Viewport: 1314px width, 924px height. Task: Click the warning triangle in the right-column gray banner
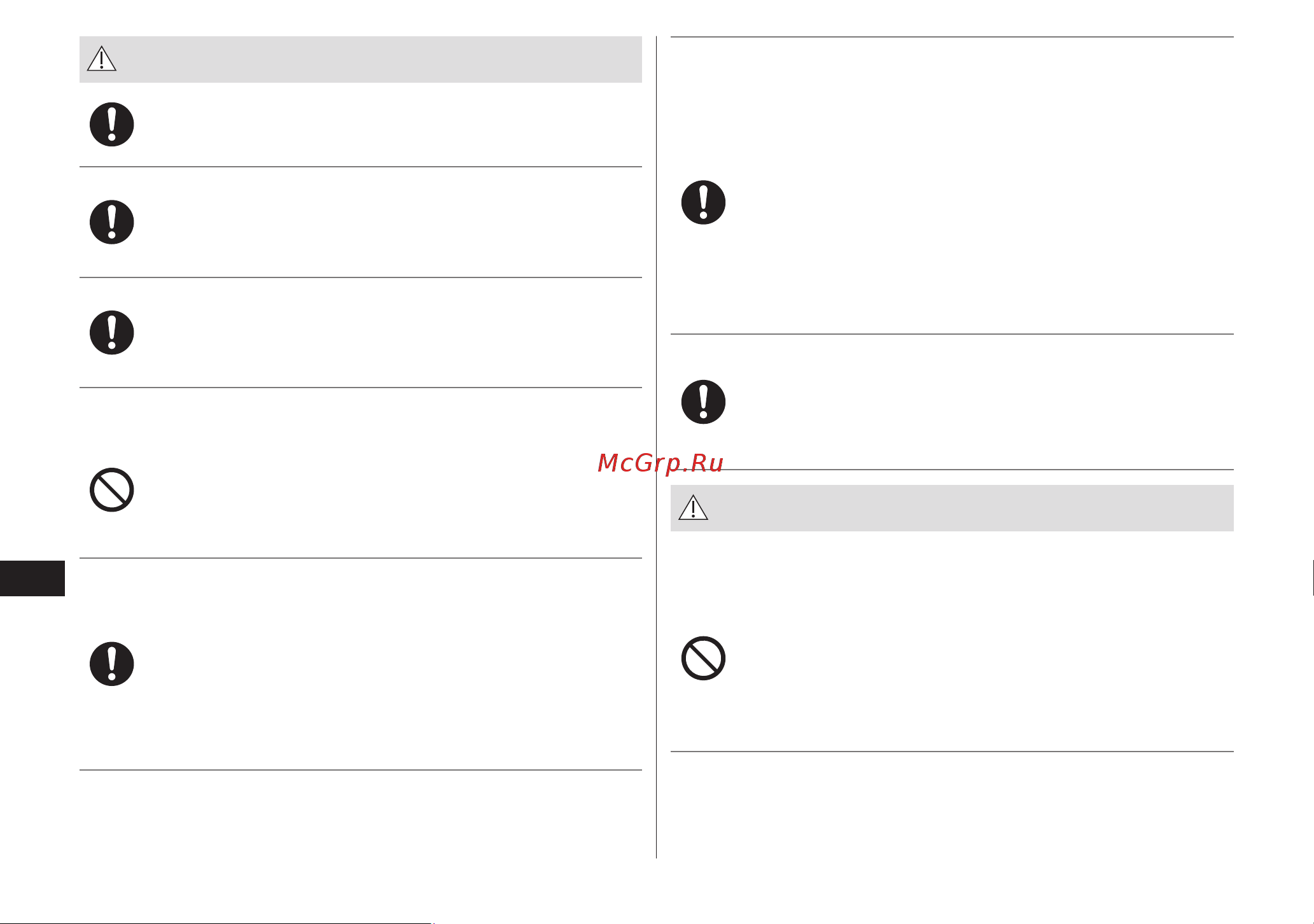point(693,507)
